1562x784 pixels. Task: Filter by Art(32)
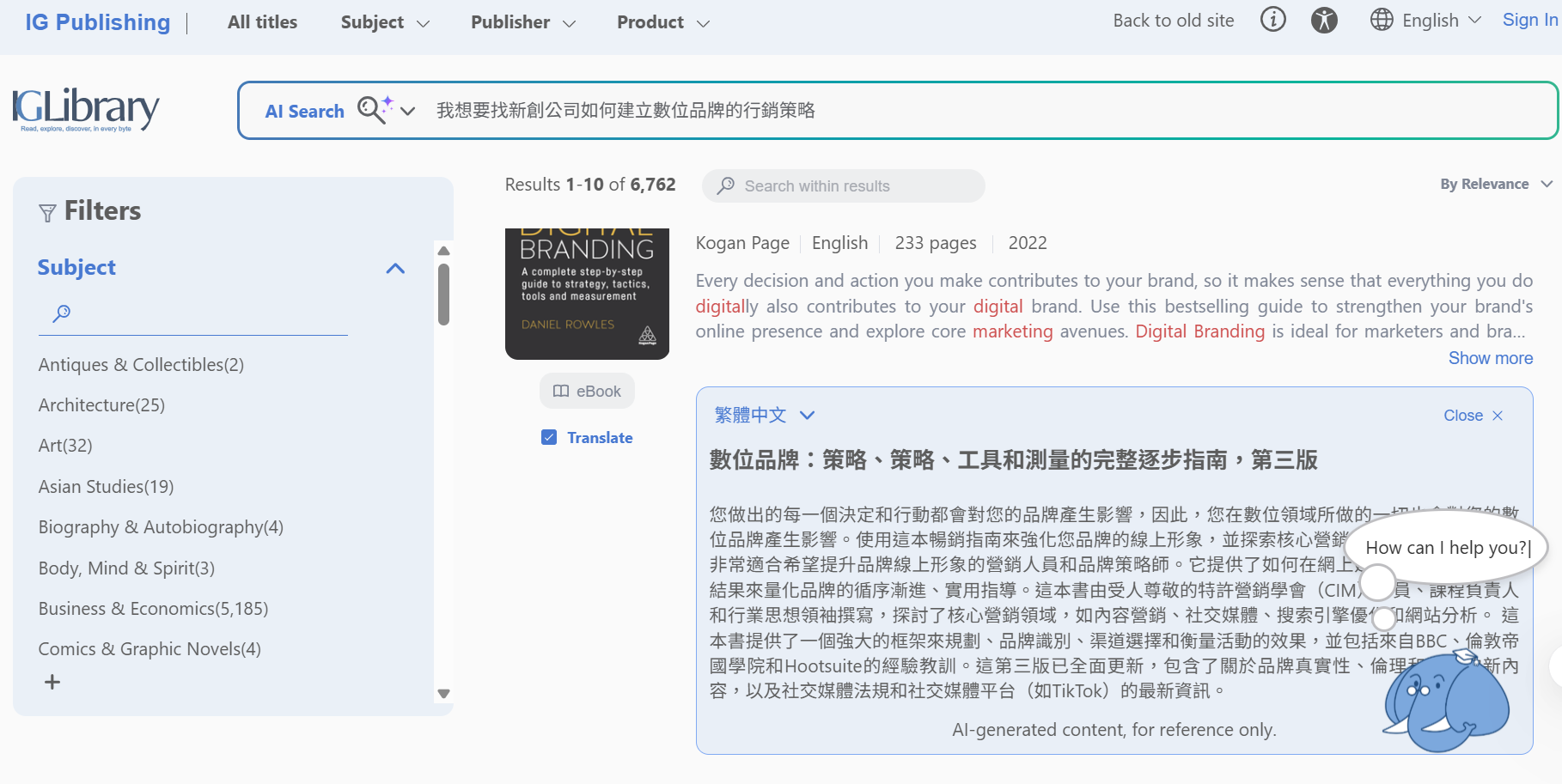pyautogui.click(x=65, y=446)
